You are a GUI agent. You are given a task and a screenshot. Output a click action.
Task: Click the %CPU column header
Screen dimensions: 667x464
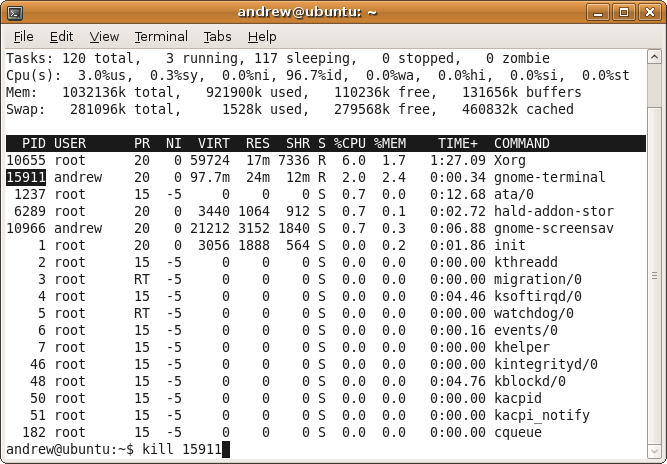click(x=350, y=143)
